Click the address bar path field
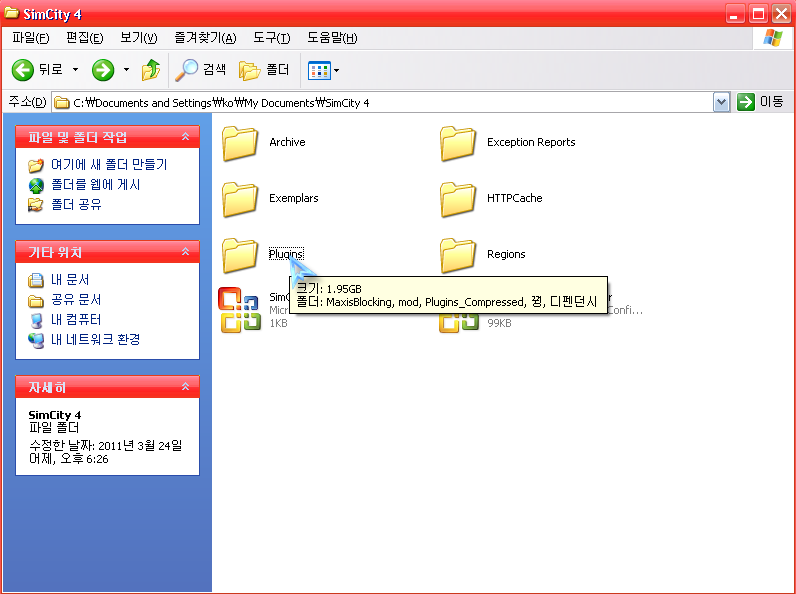Image resolution: width=796 pixels, height=594 pixels. 382,103
